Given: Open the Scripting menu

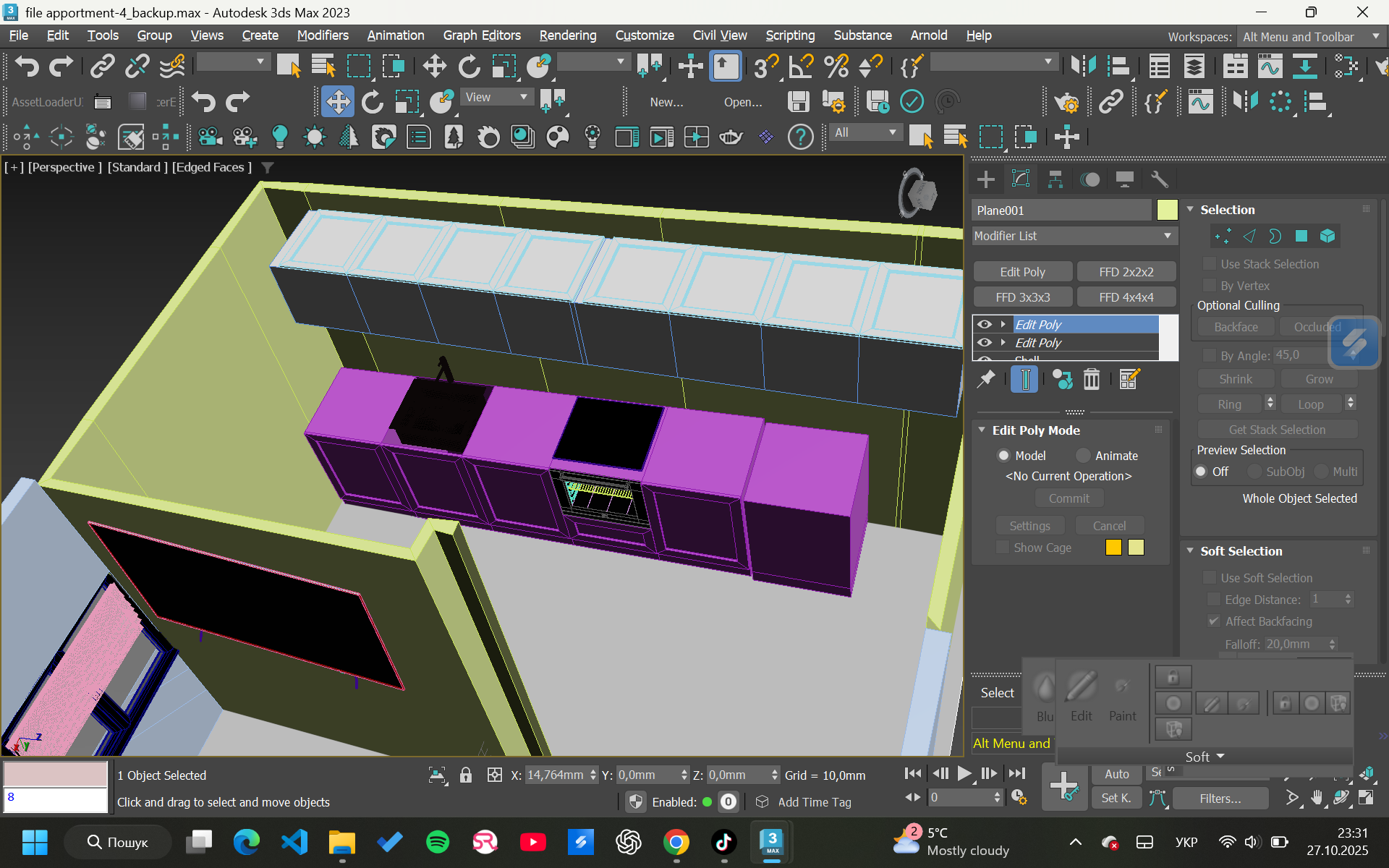Looking at the screenshot, I should (x=790, y=35).
